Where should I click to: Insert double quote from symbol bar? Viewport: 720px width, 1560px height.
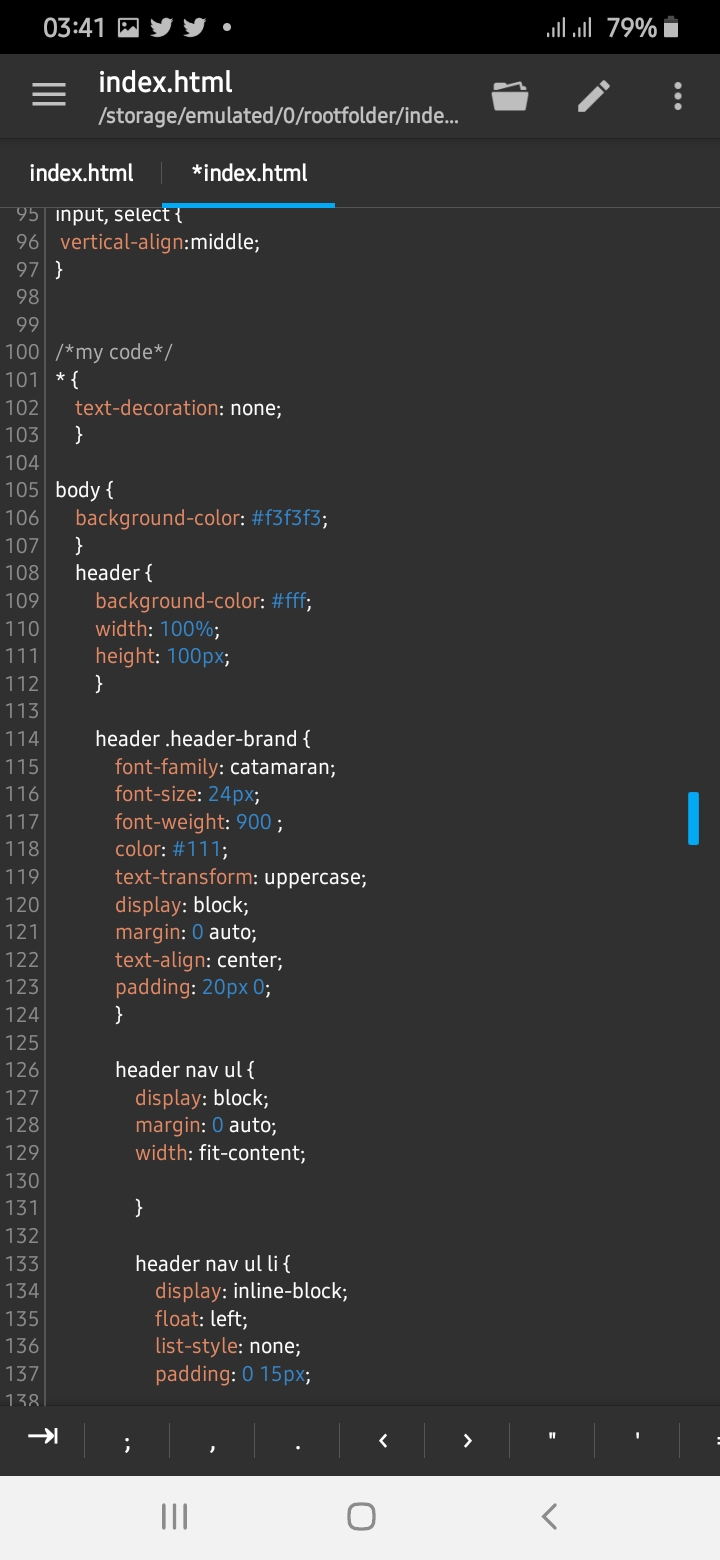(552, 1441)
